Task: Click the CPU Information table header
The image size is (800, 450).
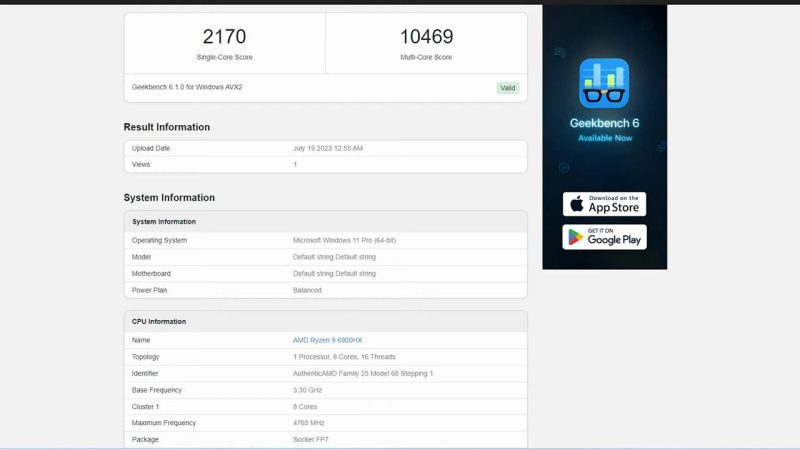Action: (159, 321)
